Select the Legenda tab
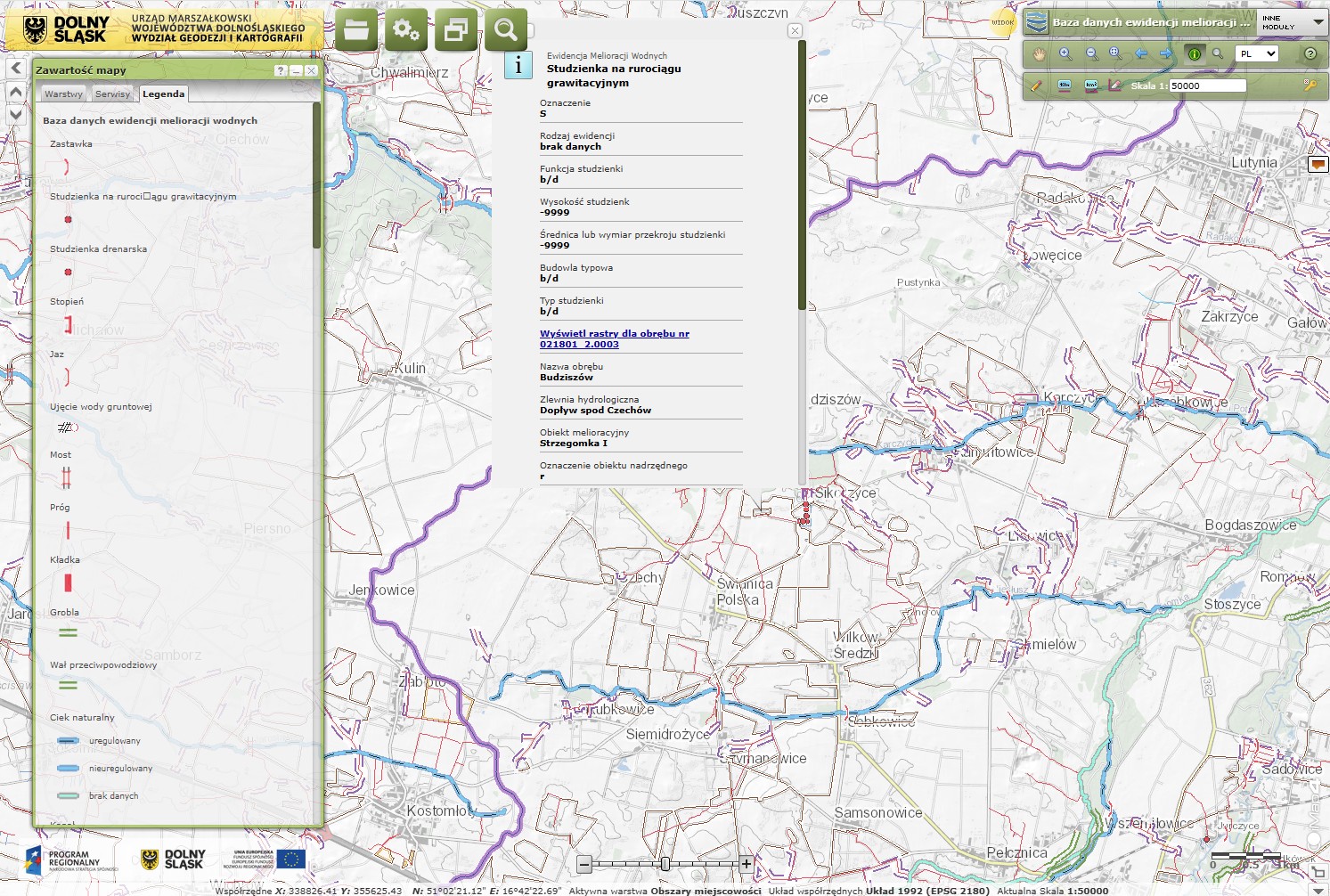This screenshot has height=896, width=1330. pos(164,94)
